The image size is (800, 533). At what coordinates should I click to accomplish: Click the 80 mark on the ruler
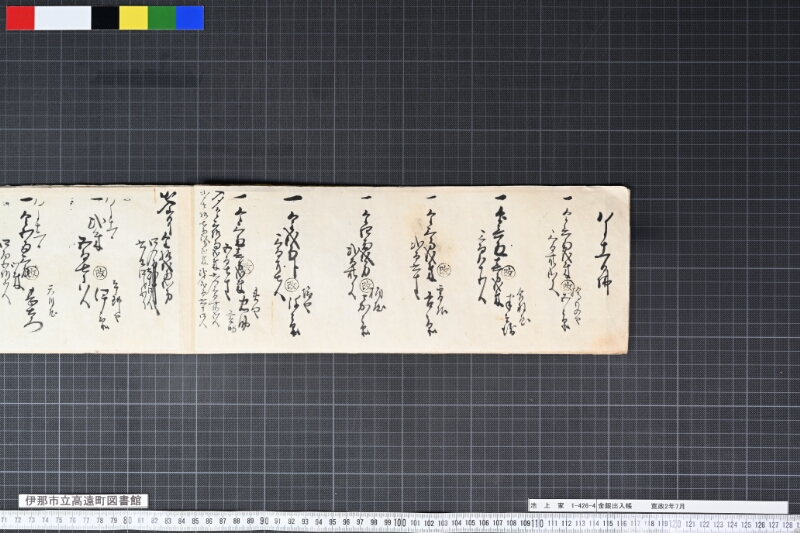click(x=128, y=521)
